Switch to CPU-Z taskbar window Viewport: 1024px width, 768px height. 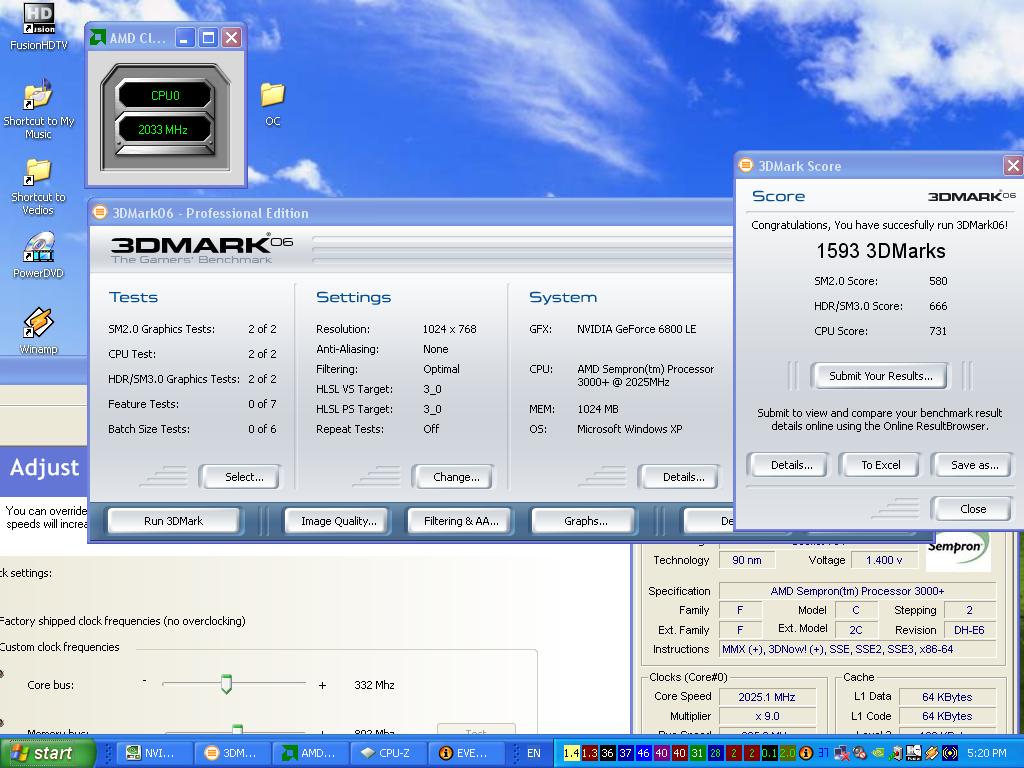coord(389,753)
